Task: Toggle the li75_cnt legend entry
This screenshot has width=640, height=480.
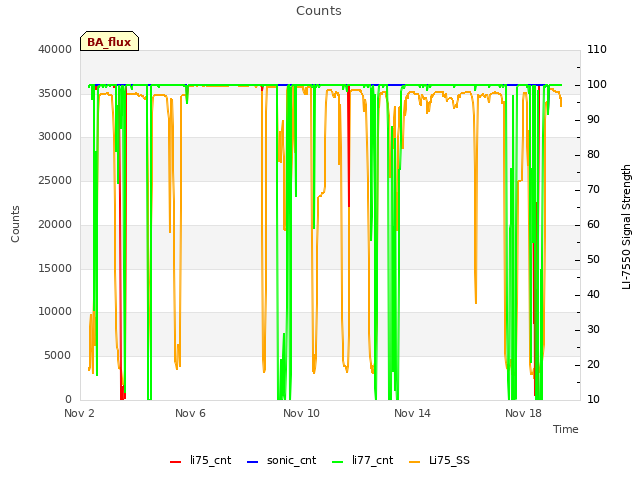Action: tap(200, 460)
